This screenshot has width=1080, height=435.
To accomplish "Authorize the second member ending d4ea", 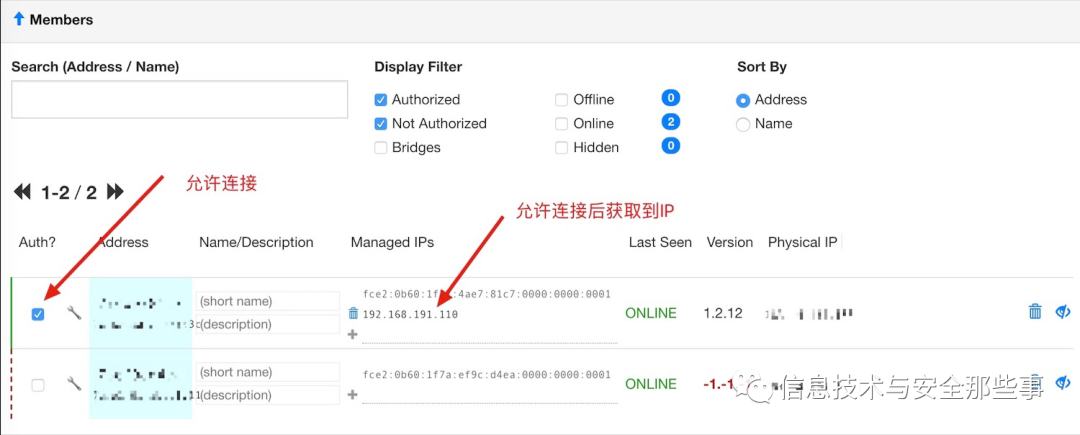I will pos(38,385).
